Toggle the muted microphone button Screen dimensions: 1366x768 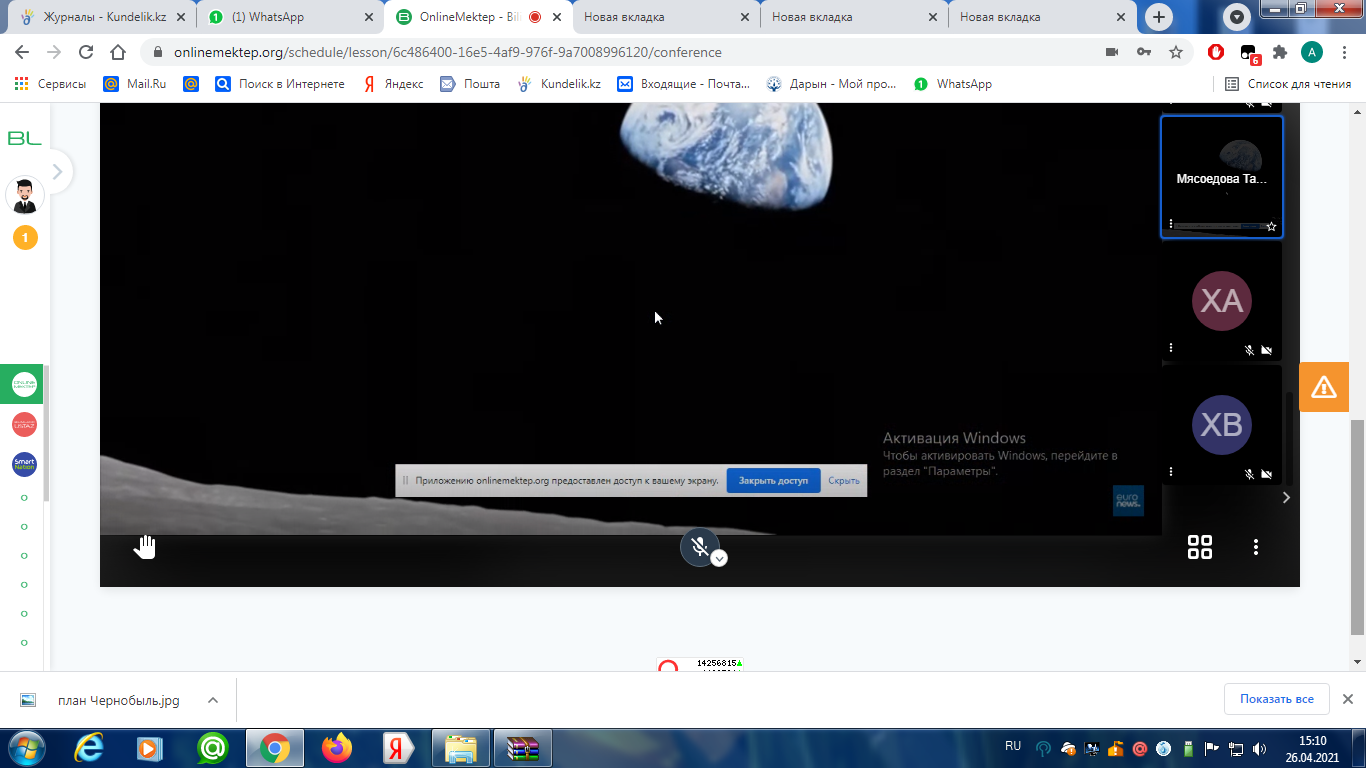[x=699, y=546]
